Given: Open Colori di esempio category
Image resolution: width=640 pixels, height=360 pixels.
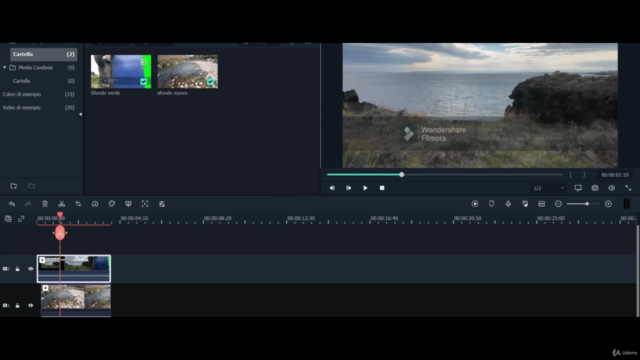Looking at the screenshot, I should tap(22, 94).
